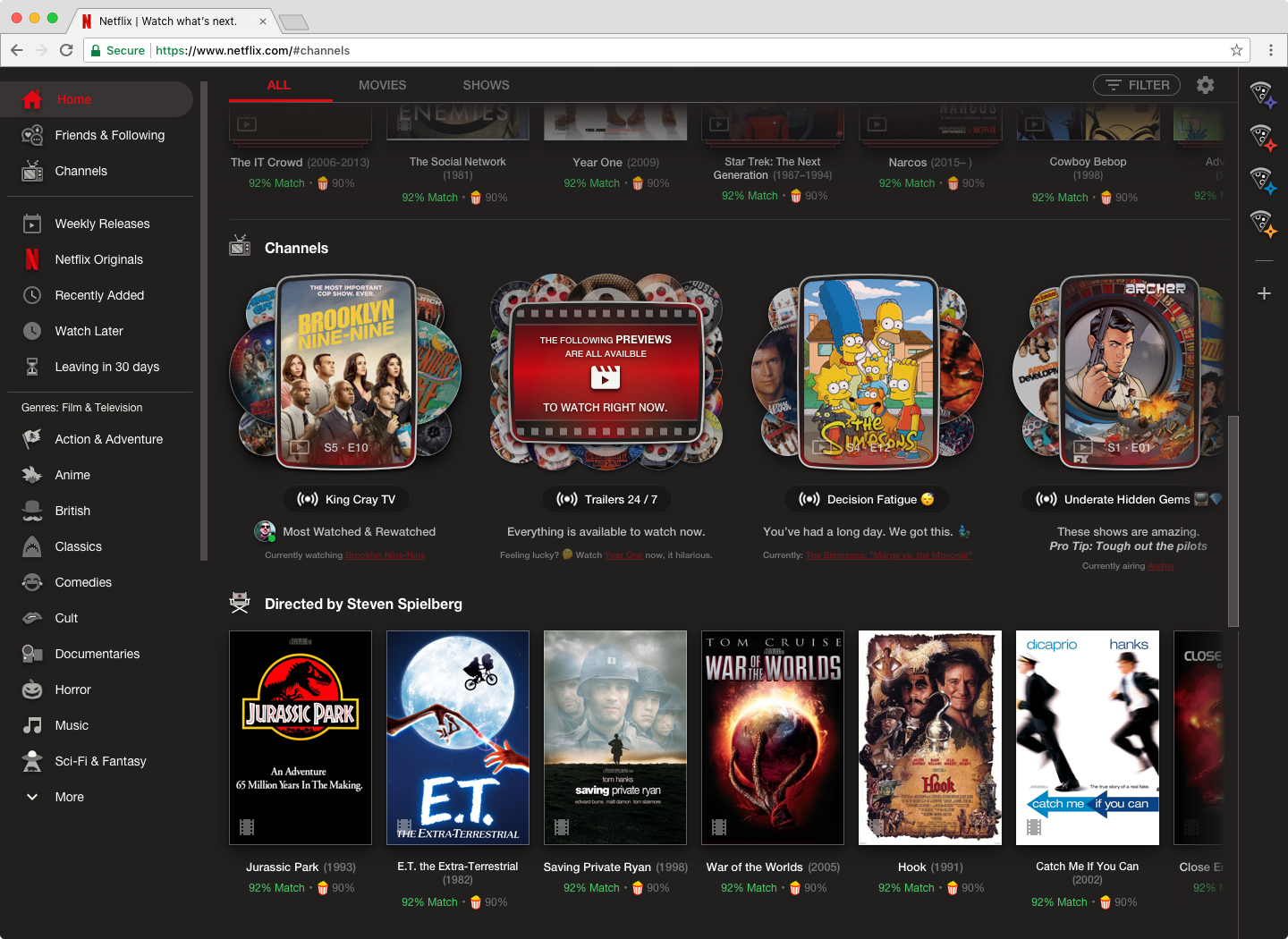Open the Archer channel card

tap(1129, 372)
